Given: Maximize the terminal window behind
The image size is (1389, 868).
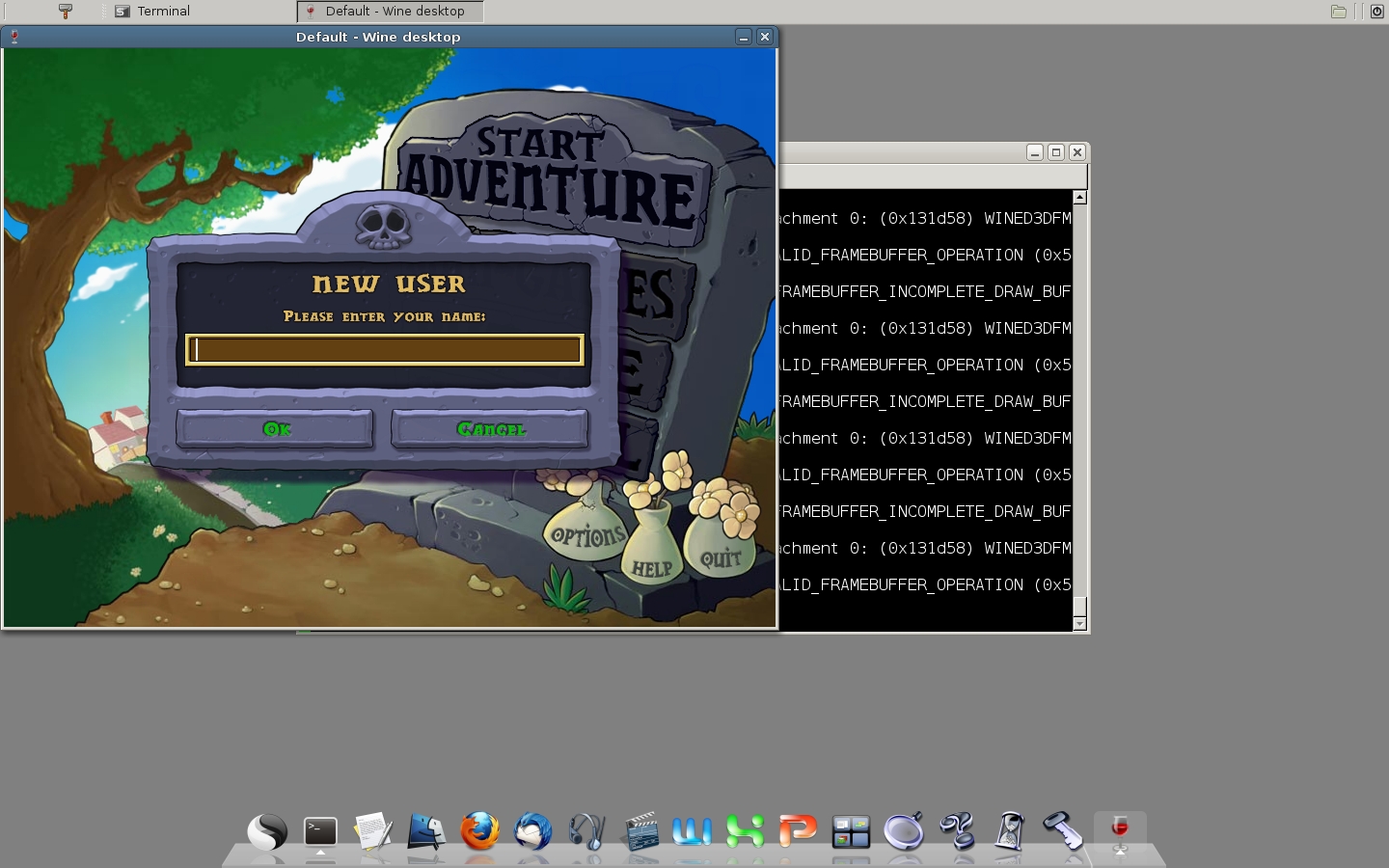Looking at the screenshot, I should pyautogui.click(x=1056, y=152).
